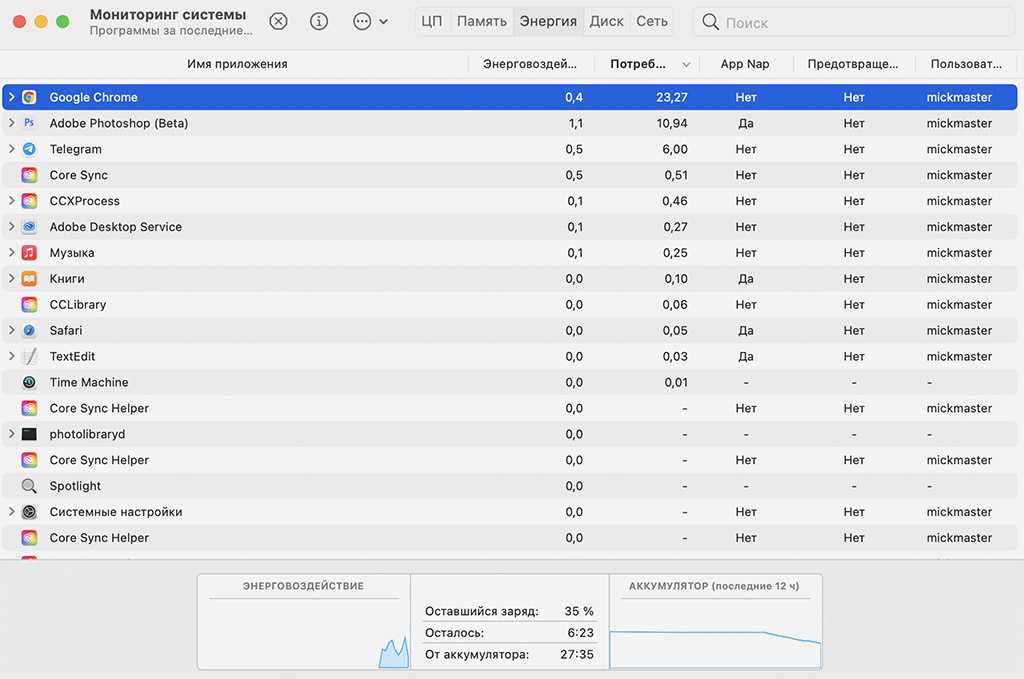This screenshot has width=1024, height=679.
Task: Expand the Telegram process disclosure arrow
Action: click(x=11, y=149)
